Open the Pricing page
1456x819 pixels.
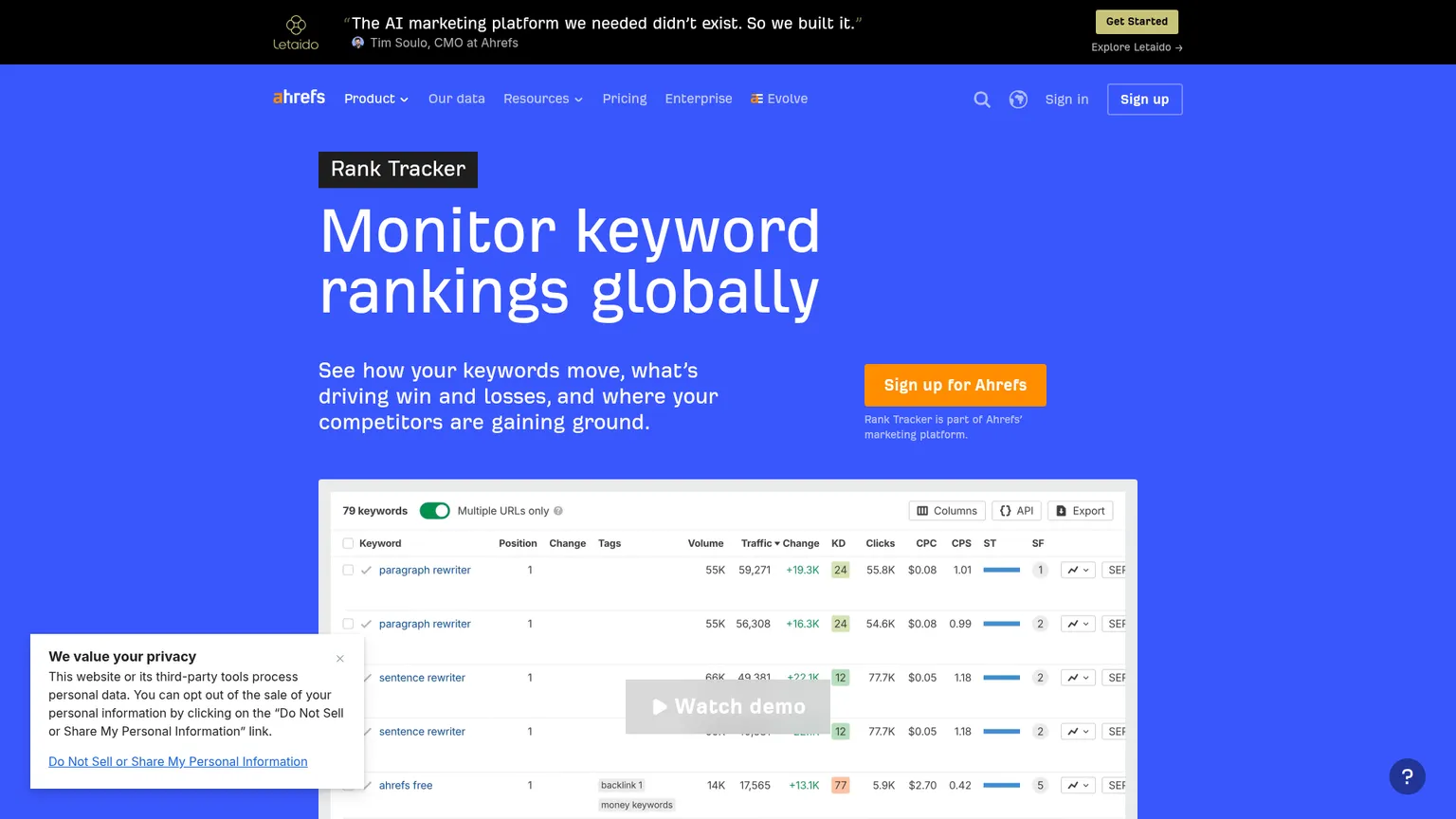(625, 99)
